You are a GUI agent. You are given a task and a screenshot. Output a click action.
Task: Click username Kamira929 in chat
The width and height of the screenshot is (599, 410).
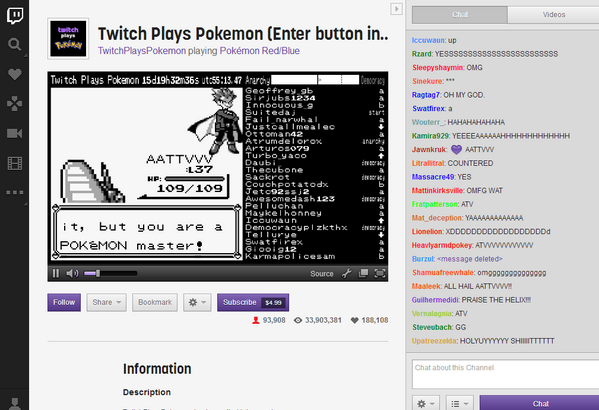tap(430, 136)
